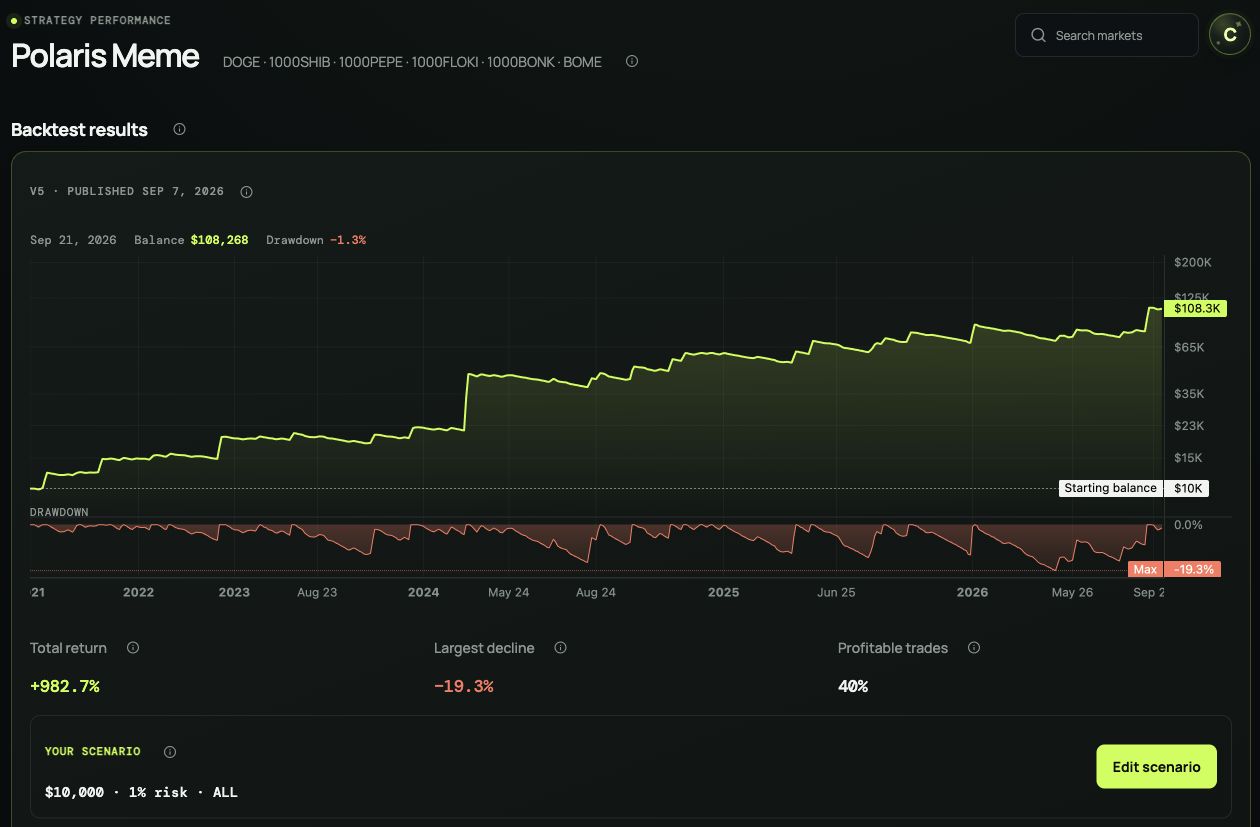This screenshot has height=827, width=1260.
Task: Click the Largest decline metric label
Action: 484,648
